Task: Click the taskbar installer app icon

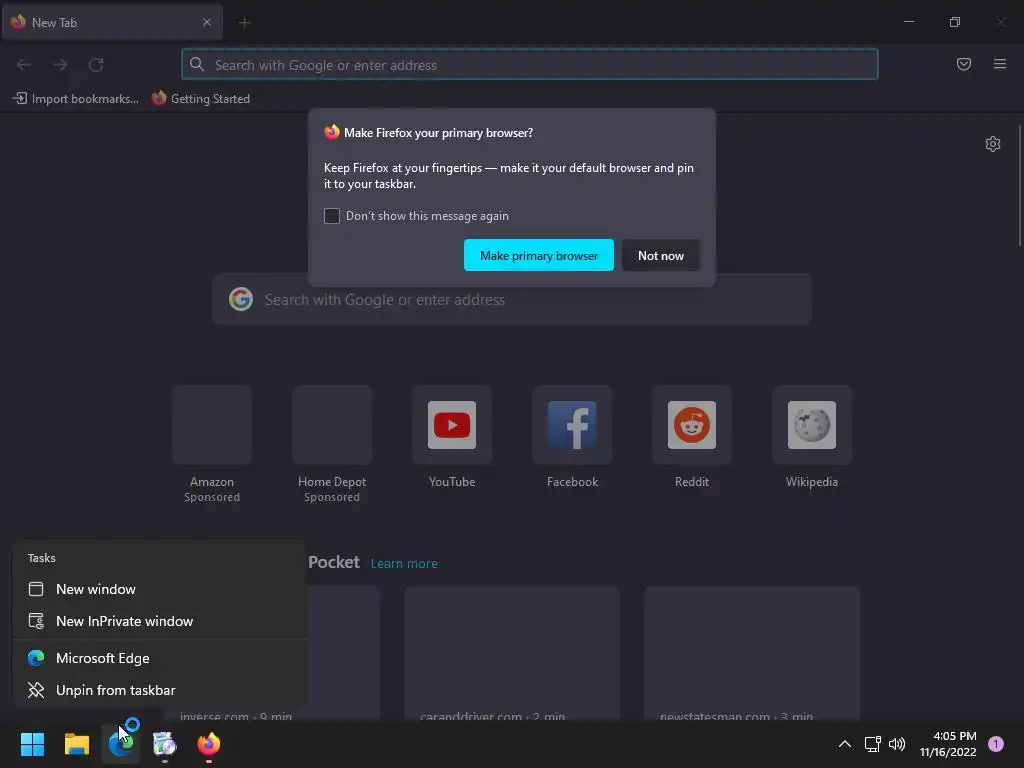Action: [165, 744]
